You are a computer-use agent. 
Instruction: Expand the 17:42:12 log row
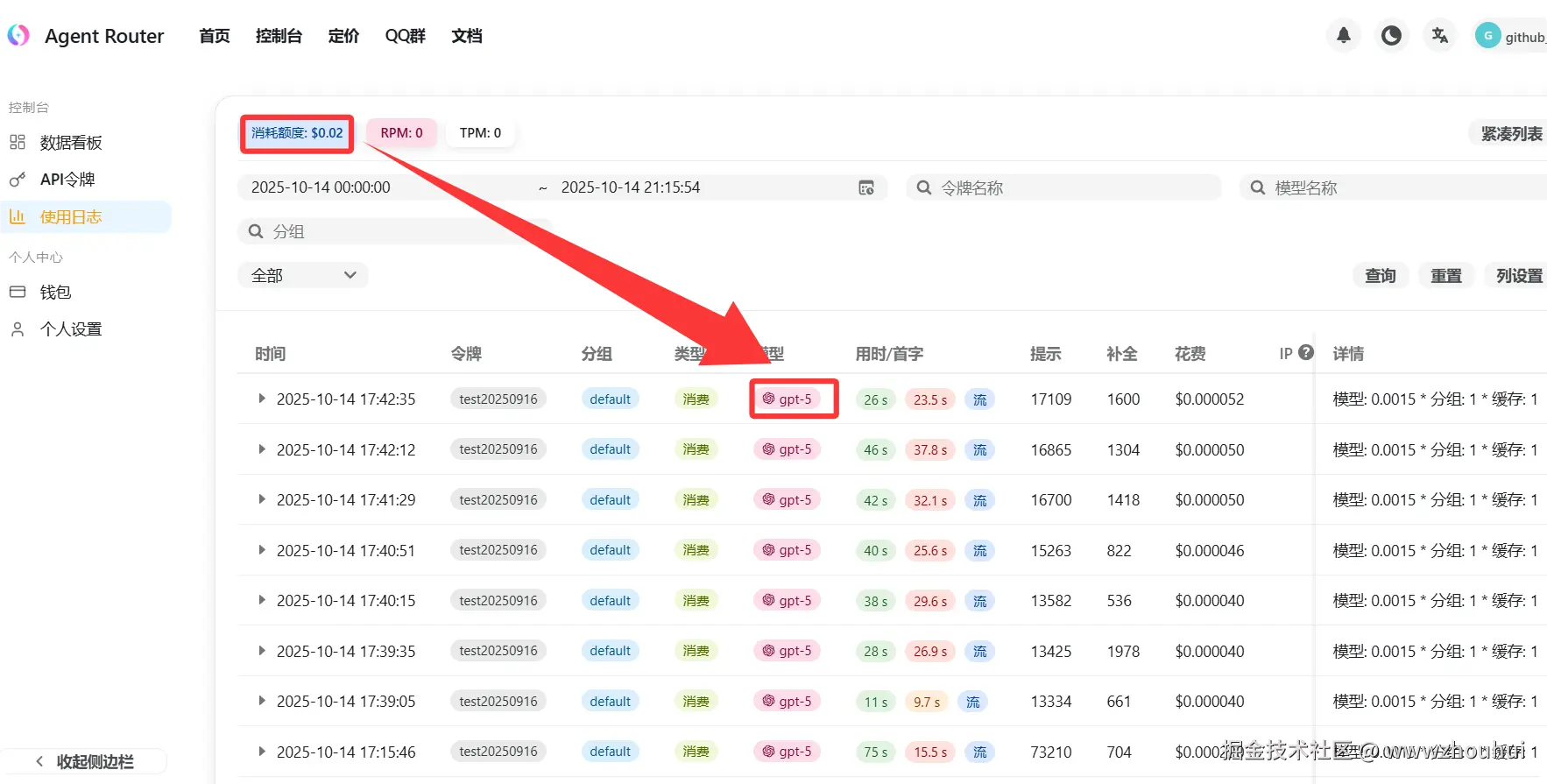point(261,449)
